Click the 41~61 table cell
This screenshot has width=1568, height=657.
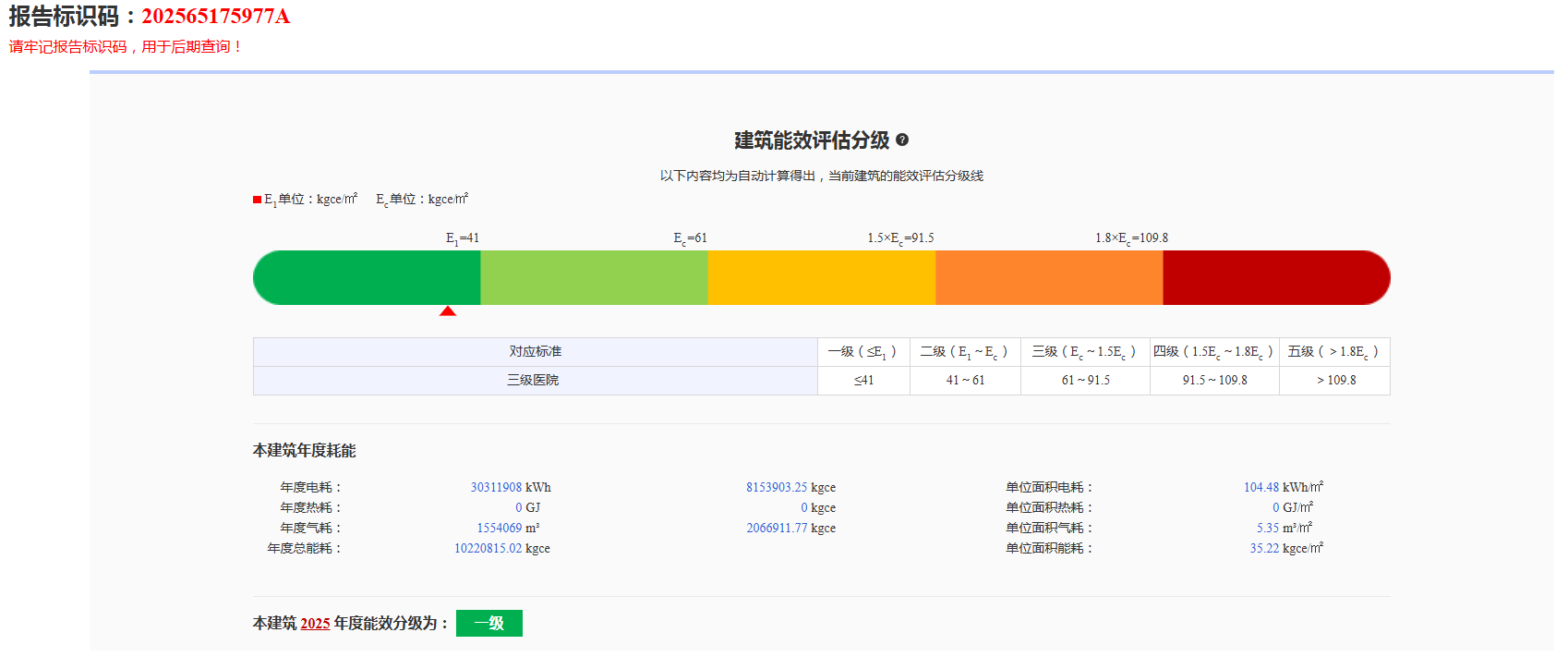[x=965, y=381]
